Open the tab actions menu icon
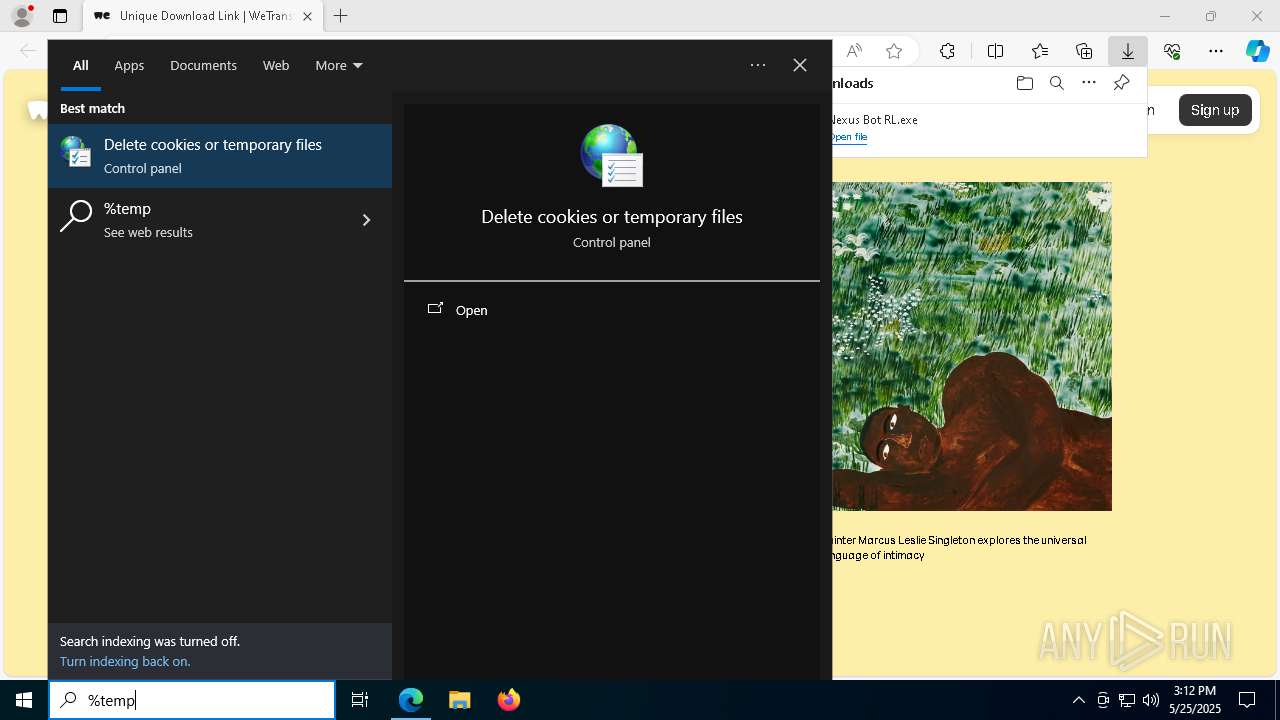This screenshot has width=1280, height=720. (x=60, y=16)
